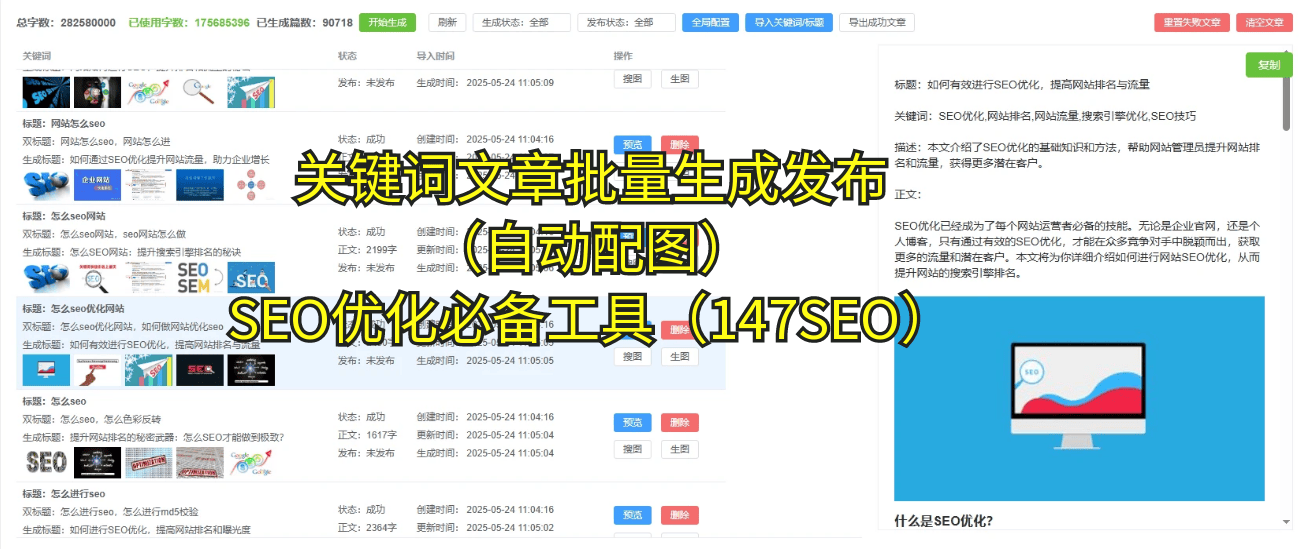The image size is (1300, 550).
Task: Click 预览 for the 怎么seo article
Action: 632,423
